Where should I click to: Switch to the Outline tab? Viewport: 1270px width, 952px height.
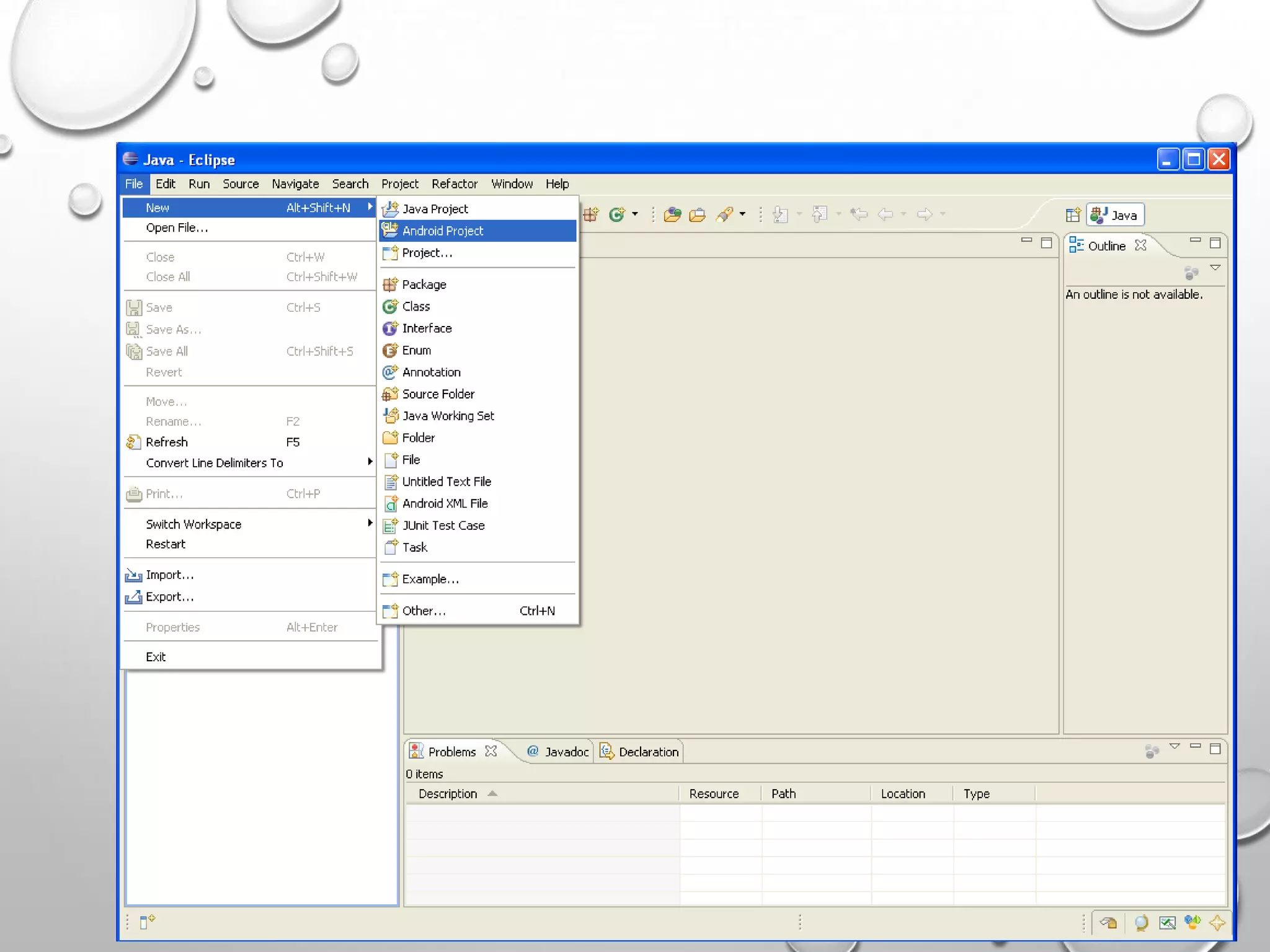[x=1106, y=246]
